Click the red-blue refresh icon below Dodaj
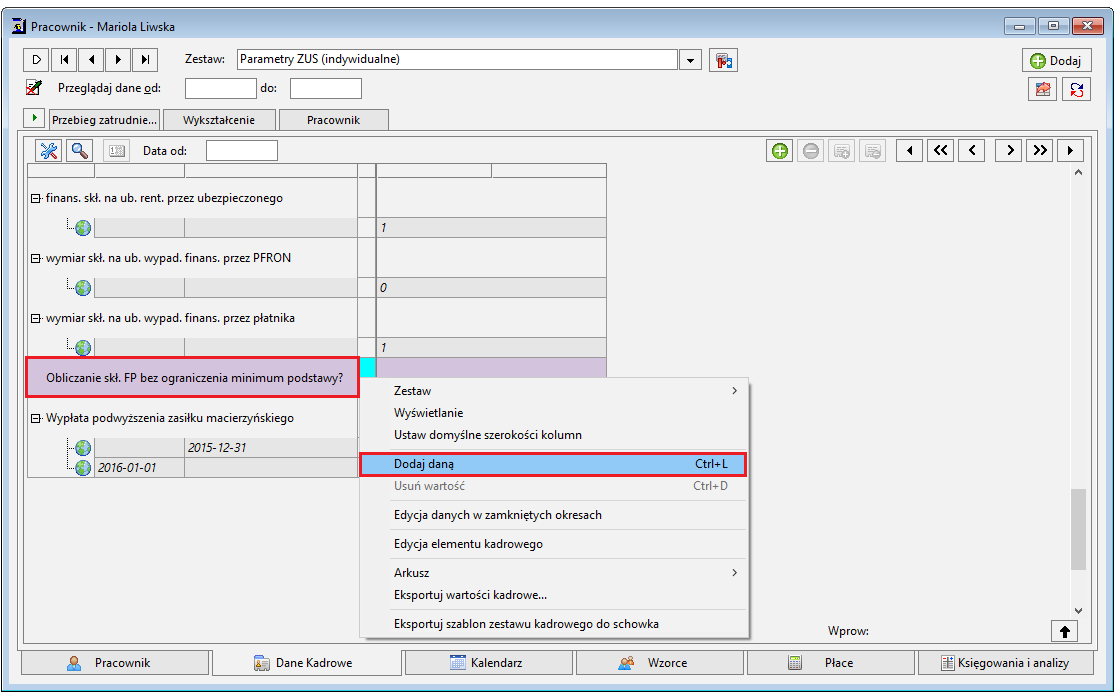1120x694 pixels. point(1076,89)
